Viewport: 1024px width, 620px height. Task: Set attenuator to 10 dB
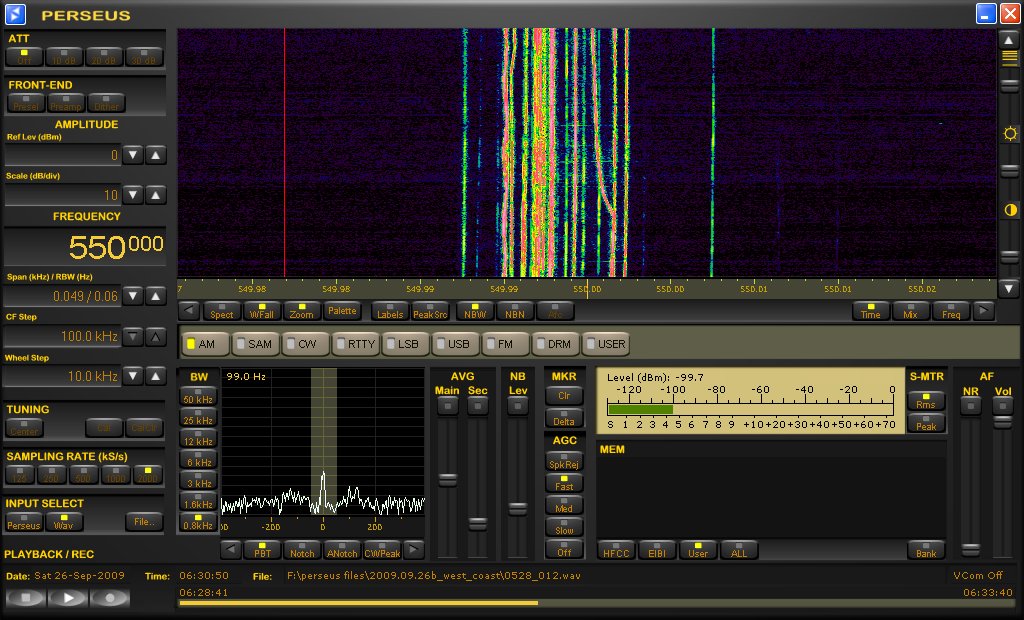tap(64, 57)
